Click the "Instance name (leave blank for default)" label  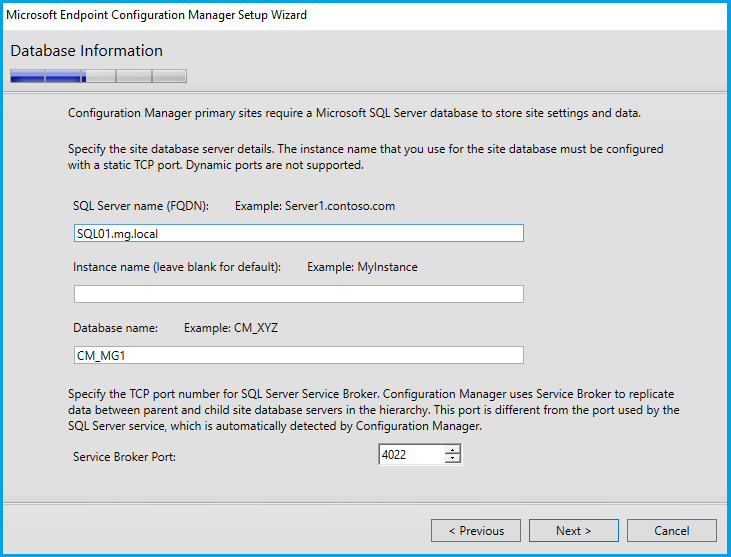[177, 267]
